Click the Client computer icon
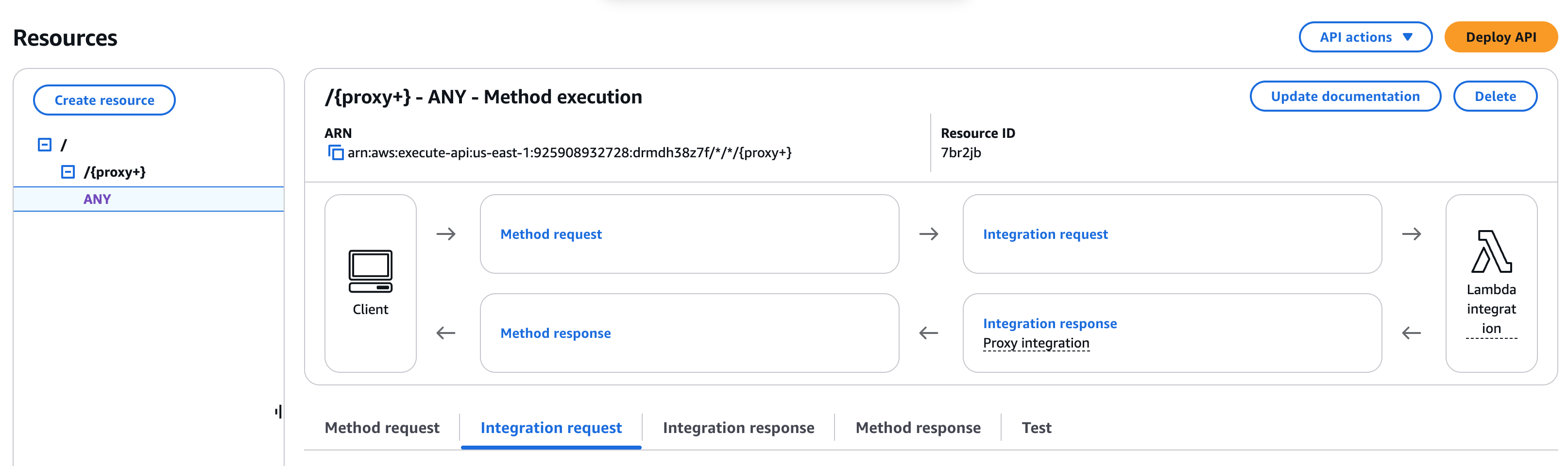 (x=370, y=271)
